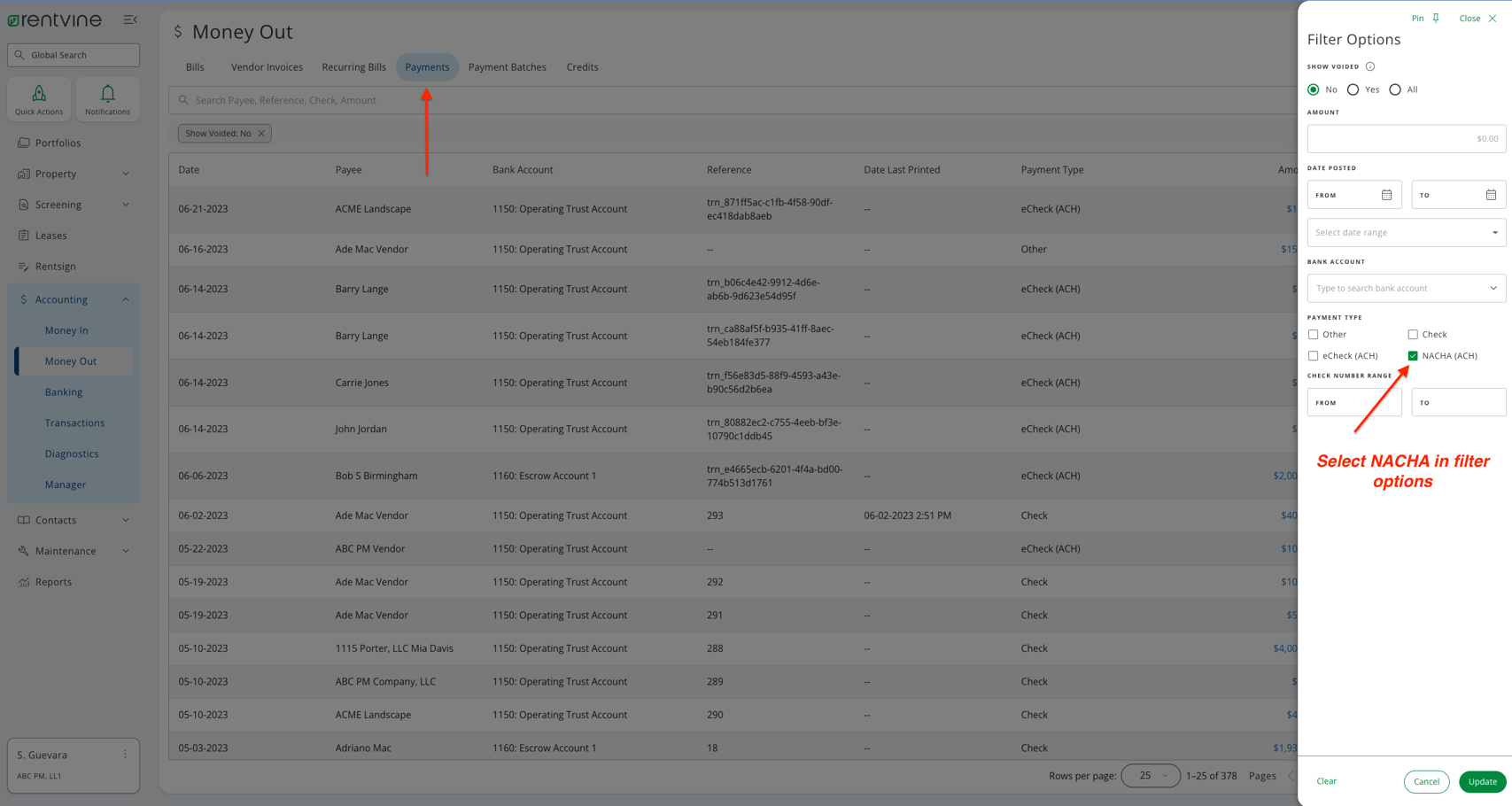Switch to the Payment Batches tab
The width and height of the screenshot is (1512, 806).
pos(507,67)
